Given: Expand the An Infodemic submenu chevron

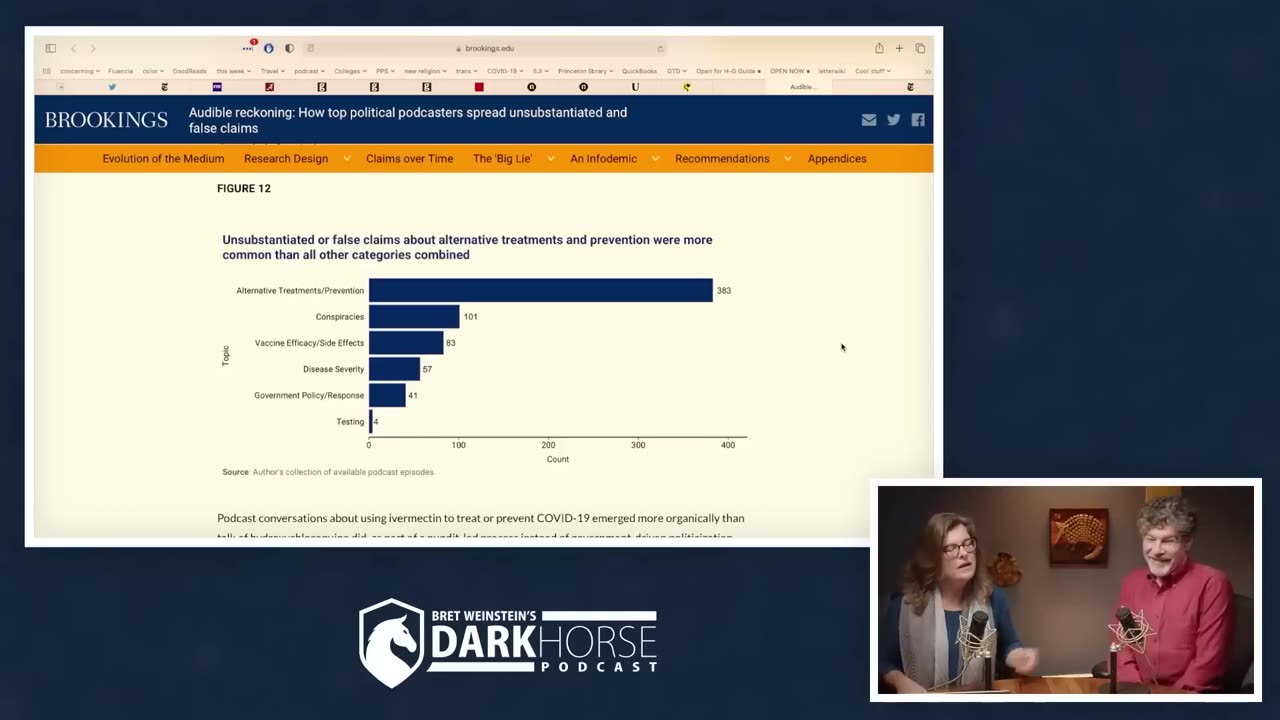Looking at the screenshot, I should [655, 158].
